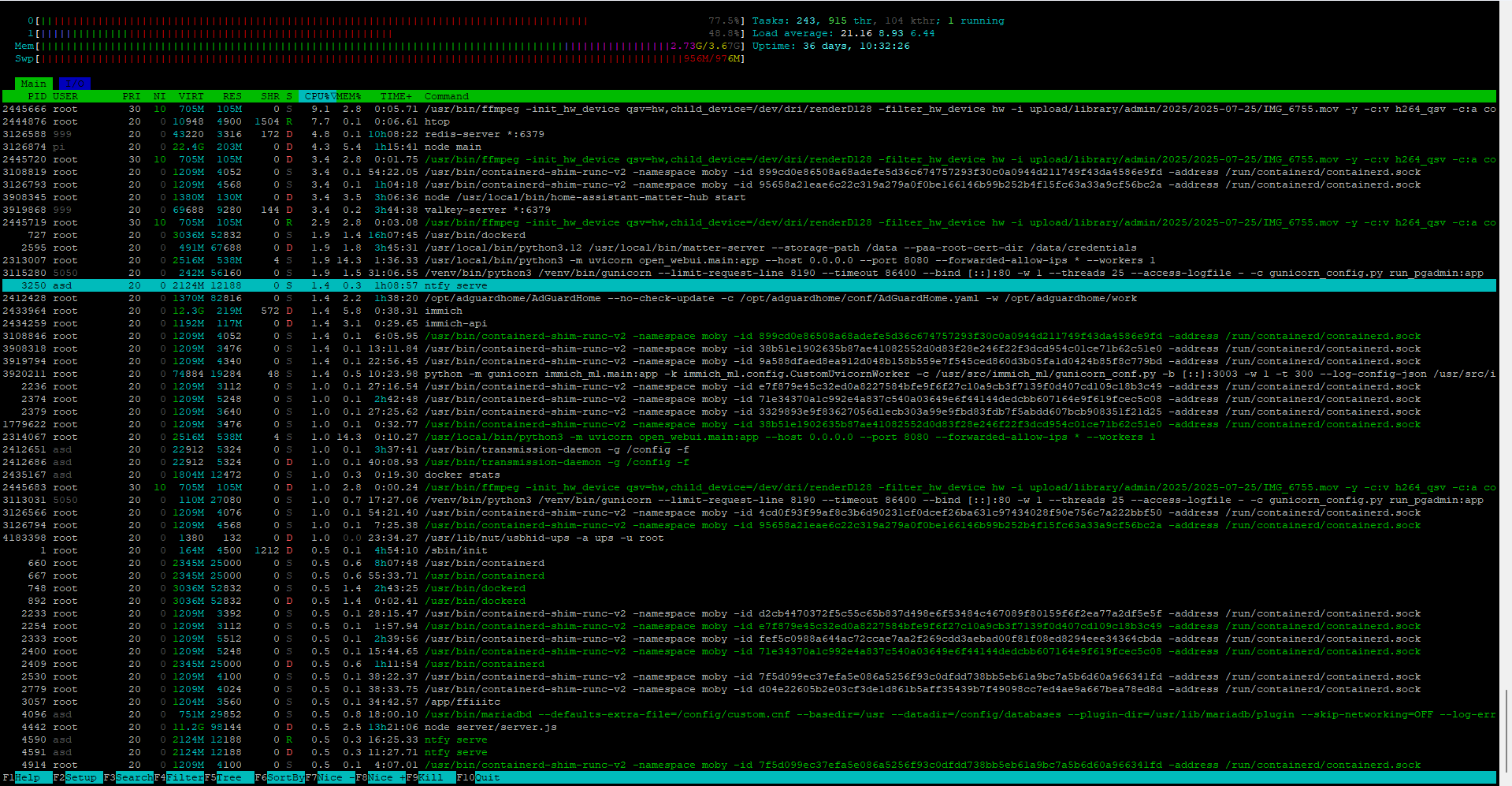Screen dimensions: 1512x786
Task: Select the dockerd process with PID 727
Action: click(x=749, y=235)
